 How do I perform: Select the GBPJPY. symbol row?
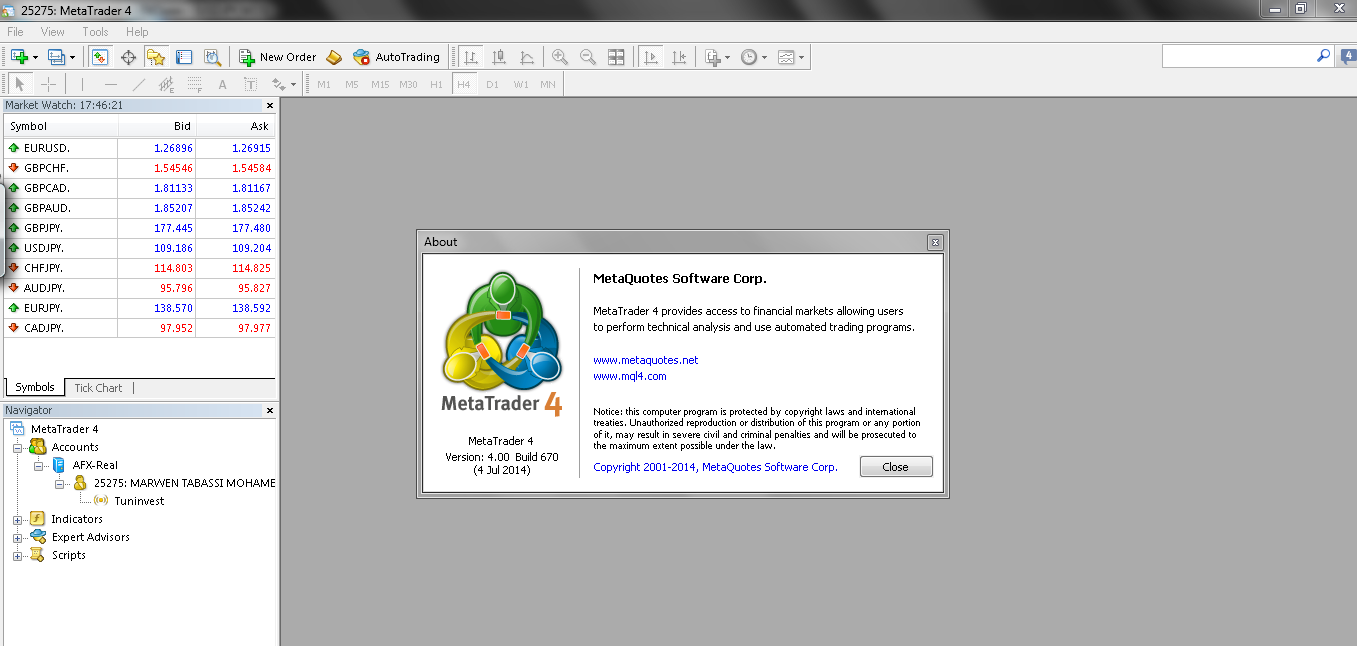coord(139,228)
